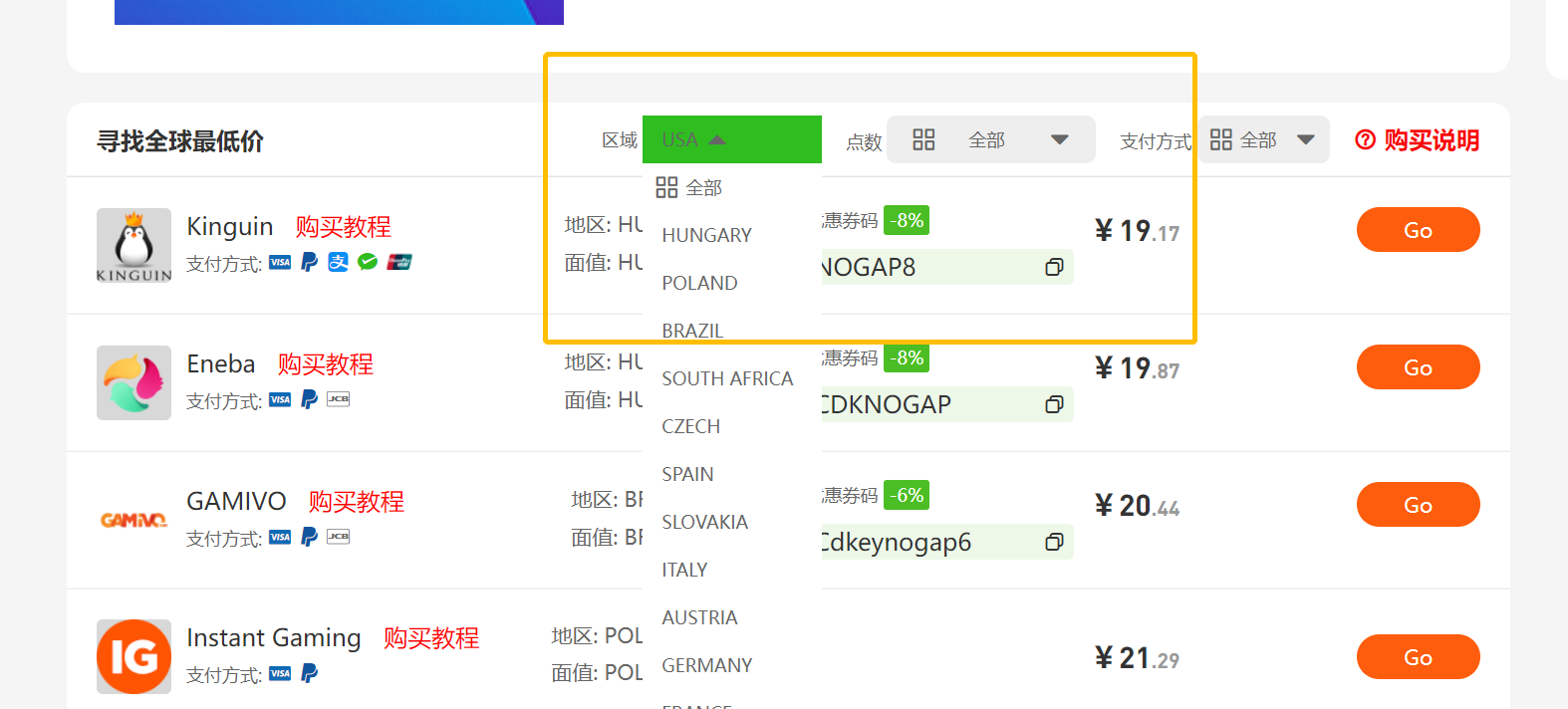The width and height of the screenshot is (1568, 709).
Task: Go to the Kinguin offer
Action: coord(1418,230)
